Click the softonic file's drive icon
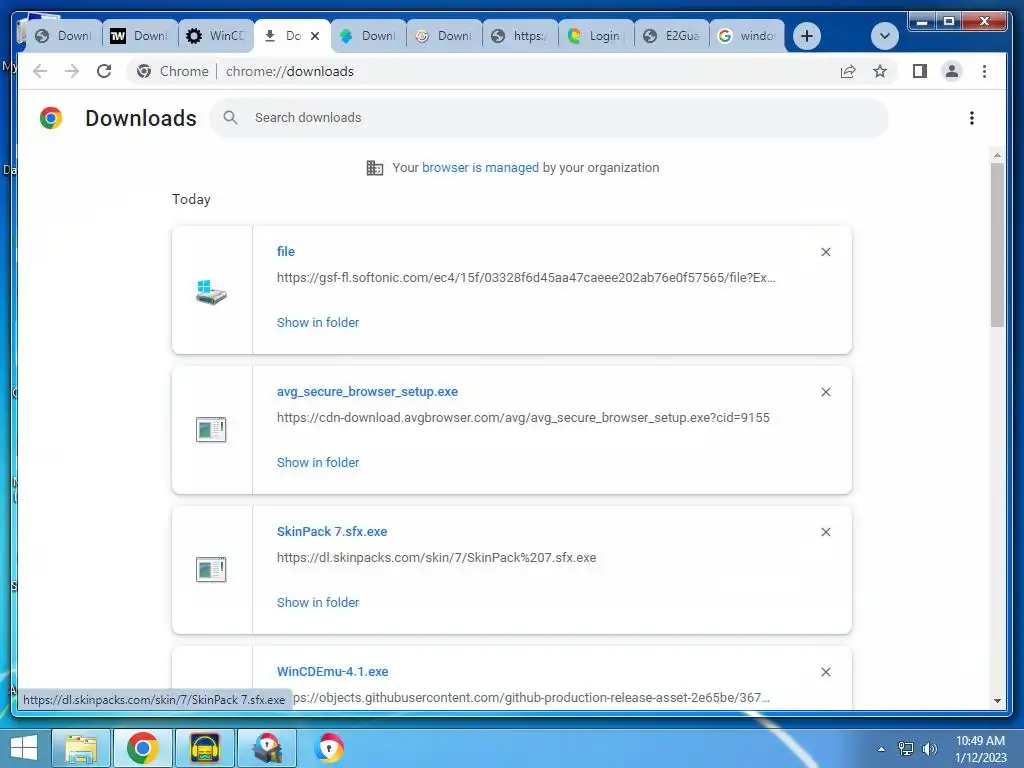This screenshot has width=1024, height=768. coord(211,291)
